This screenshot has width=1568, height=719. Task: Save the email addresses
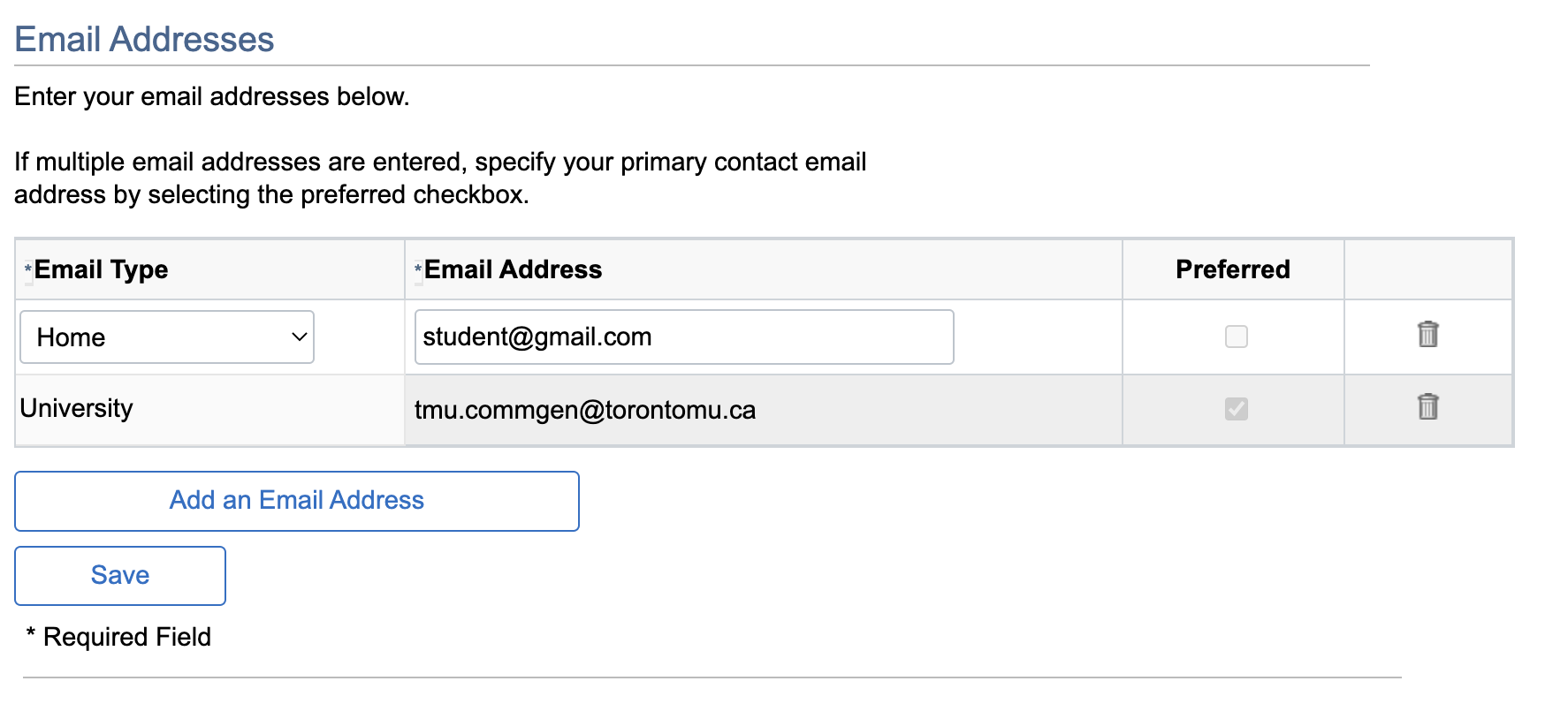(x=120, y=576)
